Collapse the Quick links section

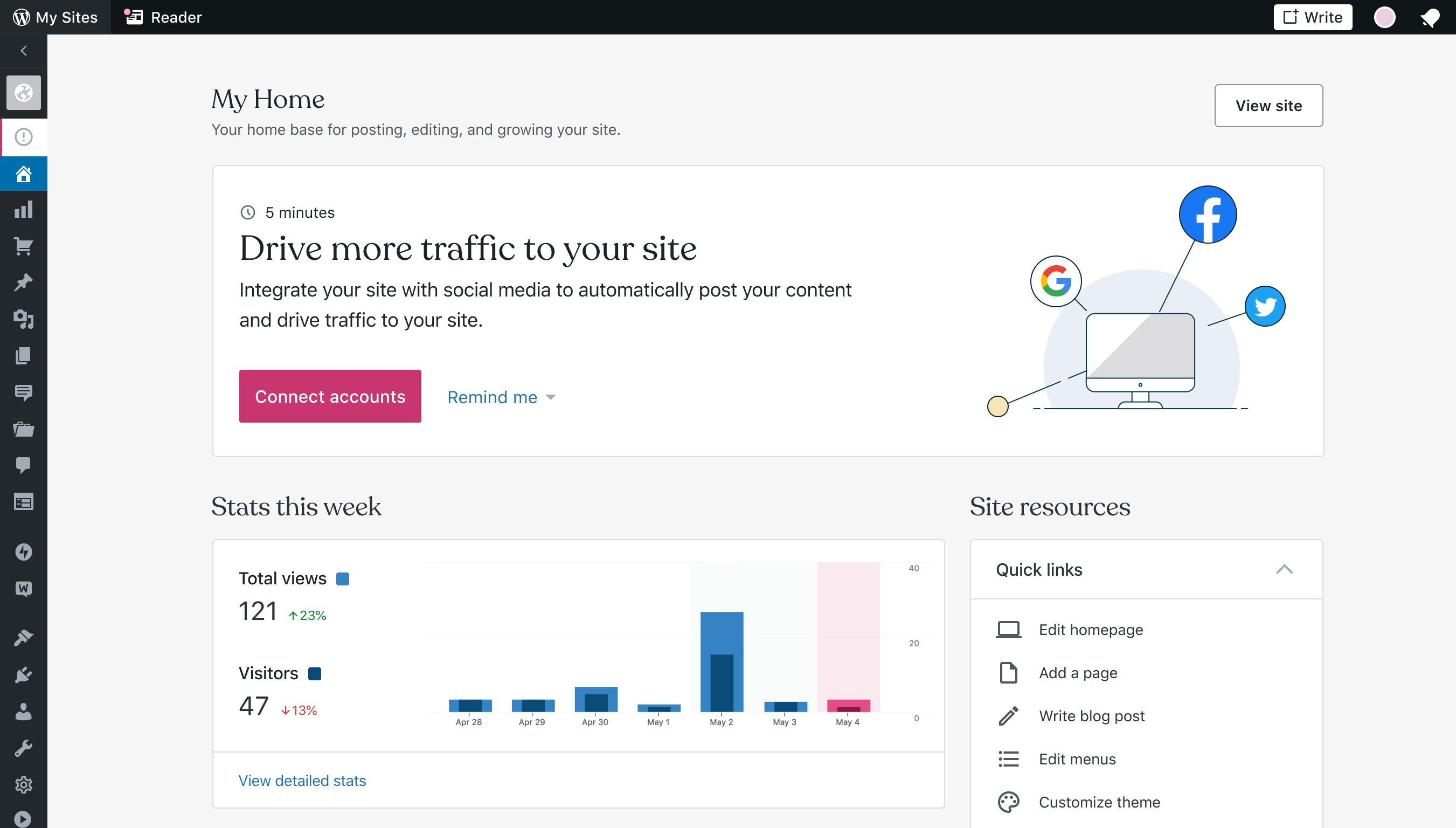[x=1284, y=569]
